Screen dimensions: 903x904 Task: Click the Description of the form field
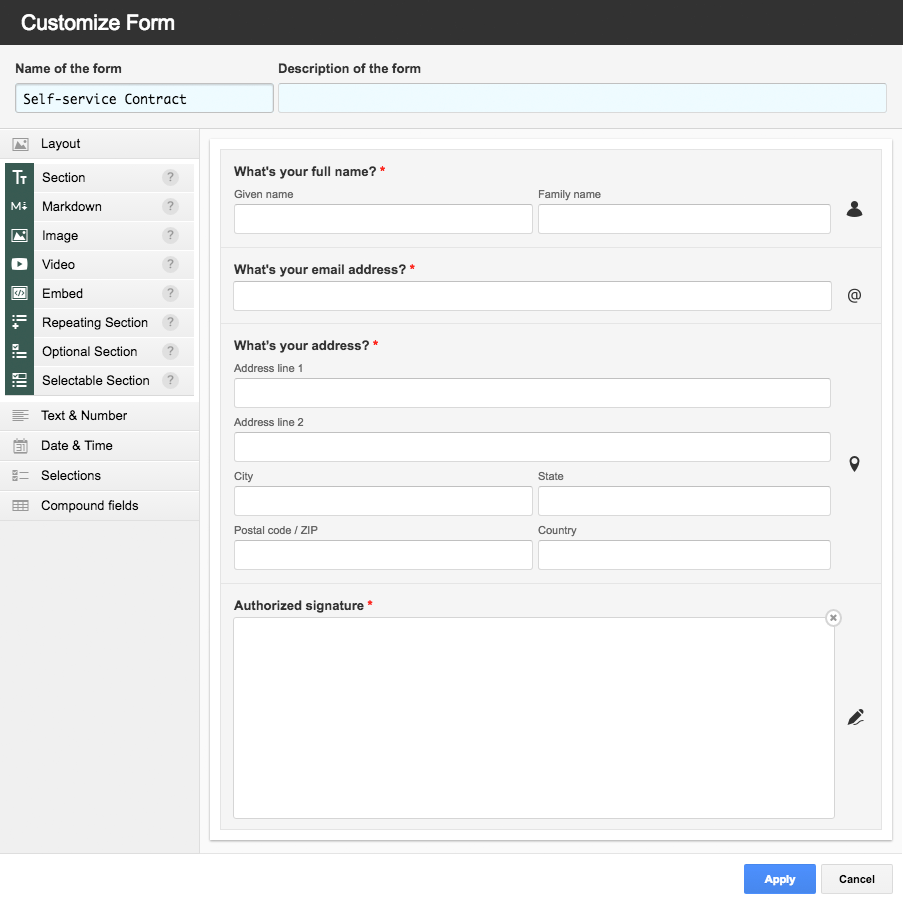582,98
